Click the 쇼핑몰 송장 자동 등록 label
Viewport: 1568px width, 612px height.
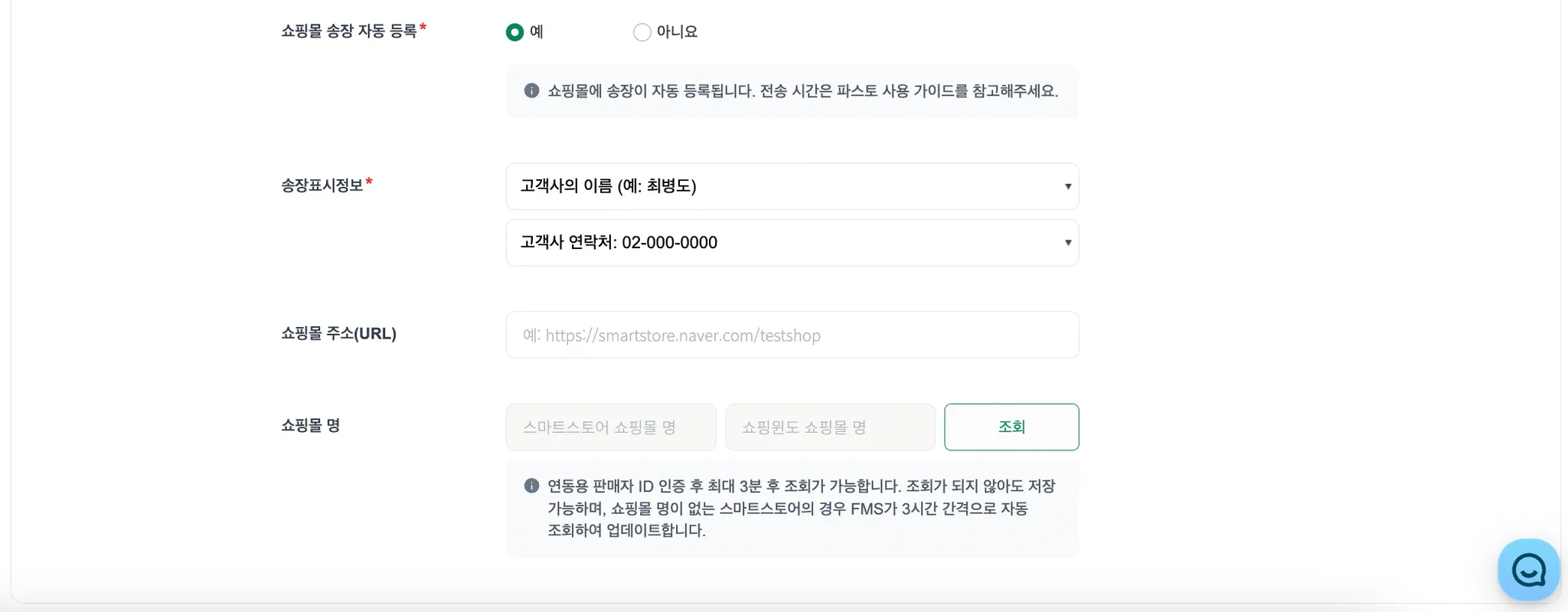[348, 31]
